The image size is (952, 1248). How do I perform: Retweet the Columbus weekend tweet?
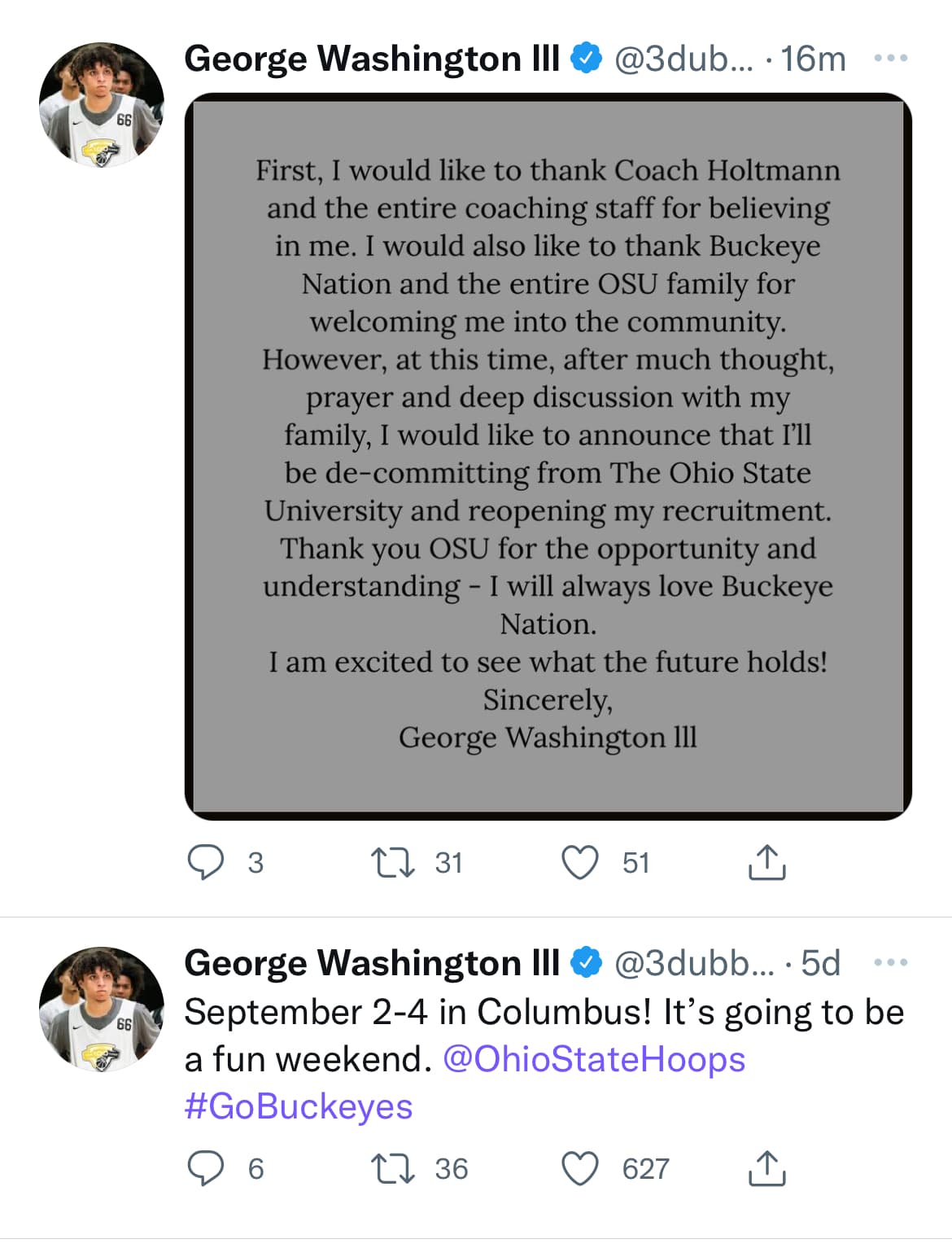[x=393, y=1168]
